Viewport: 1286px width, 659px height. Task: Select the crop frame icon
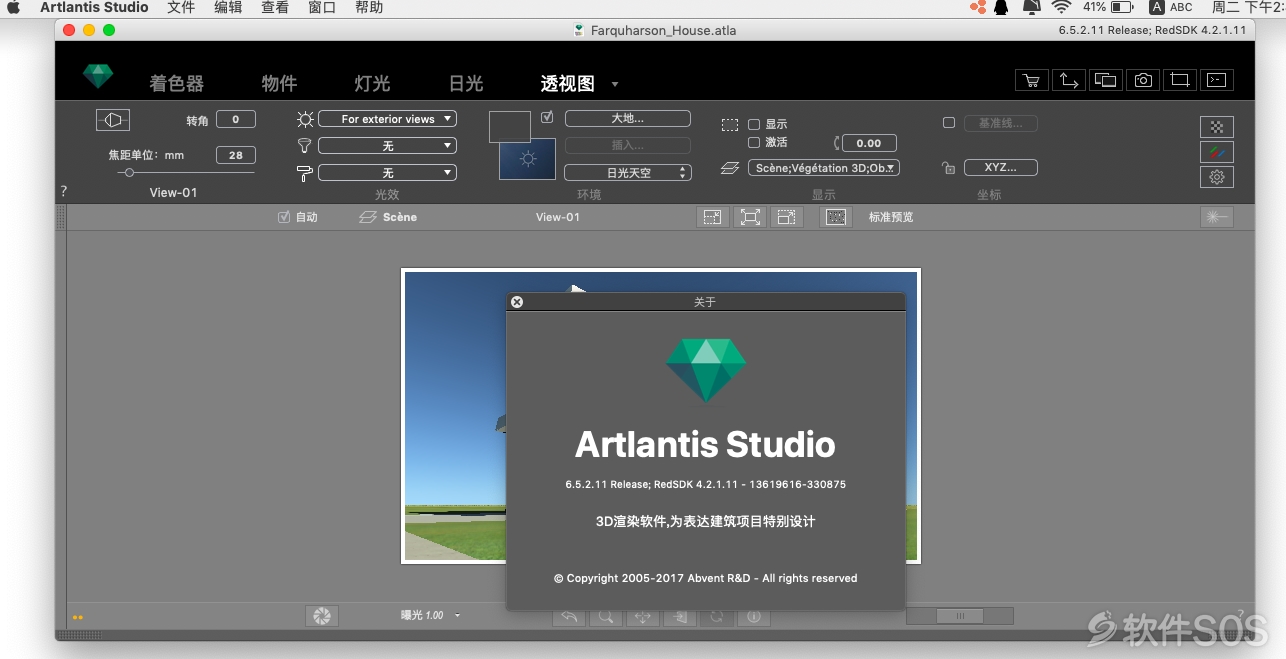(1179, 81)
